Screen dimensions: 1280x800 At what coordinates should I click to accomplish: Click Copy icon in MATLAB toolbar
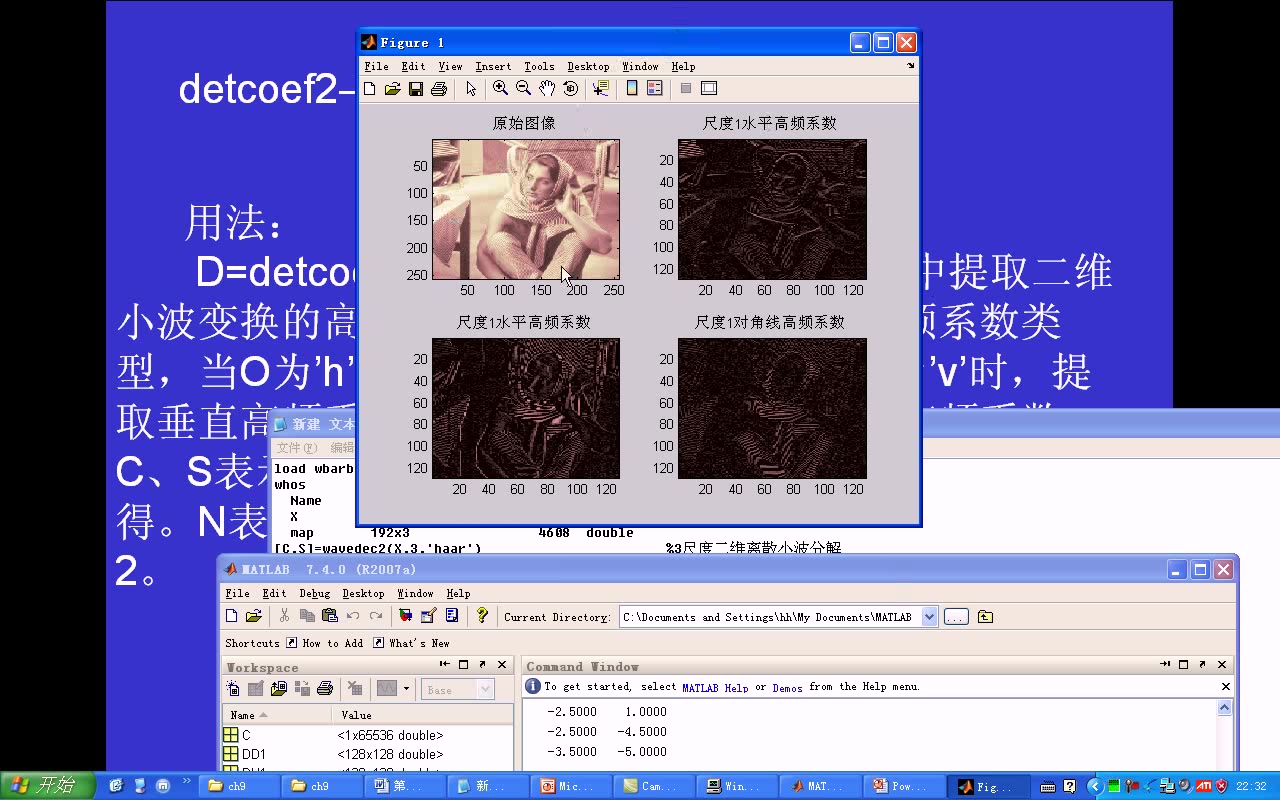coord(307,616)
